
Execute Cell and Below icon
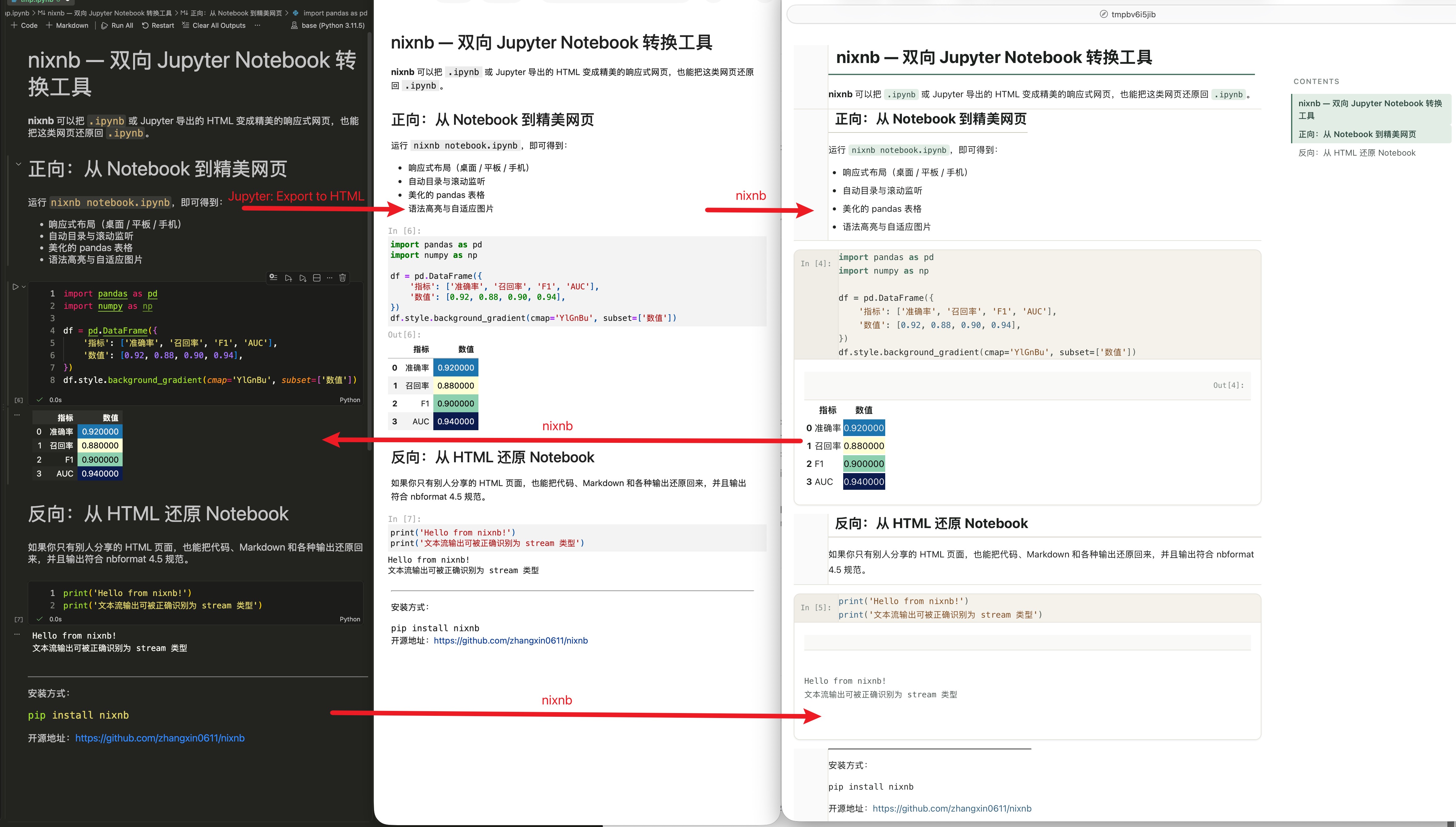pos(303,278)
